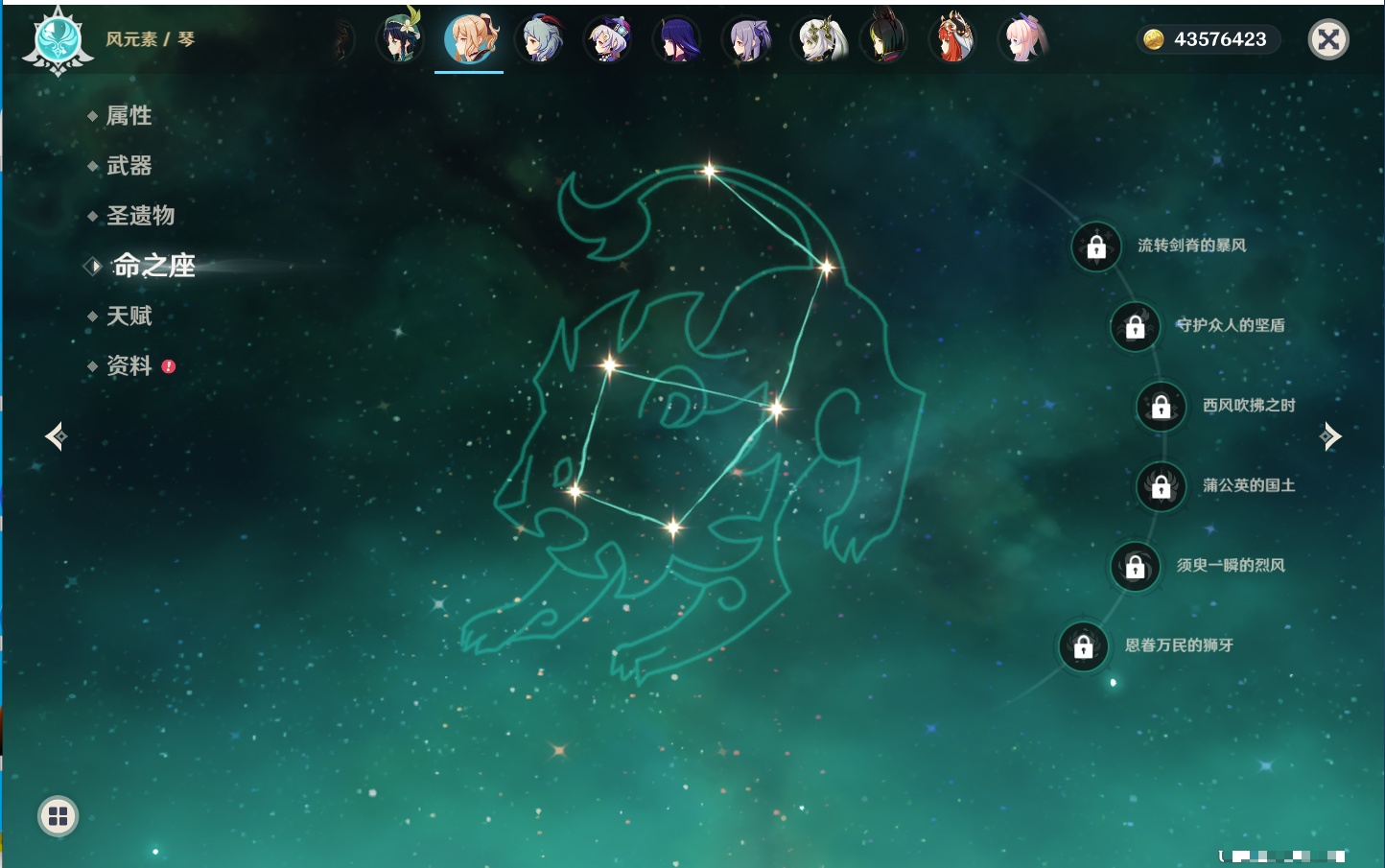View constellation 西风吹拂之时 label
The width and height of the screenshot is (1385, 868).
1249,406
